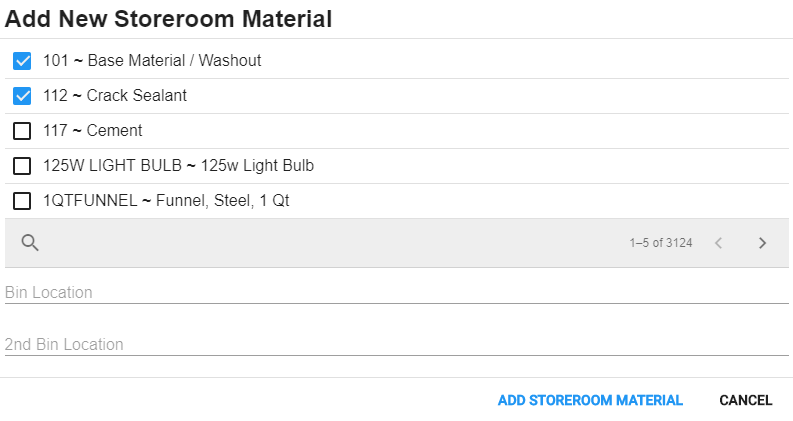Uncheck the 112 Crack Sealant checkbox
Viewport: 793px width, 421px height.
pos(22,96)
